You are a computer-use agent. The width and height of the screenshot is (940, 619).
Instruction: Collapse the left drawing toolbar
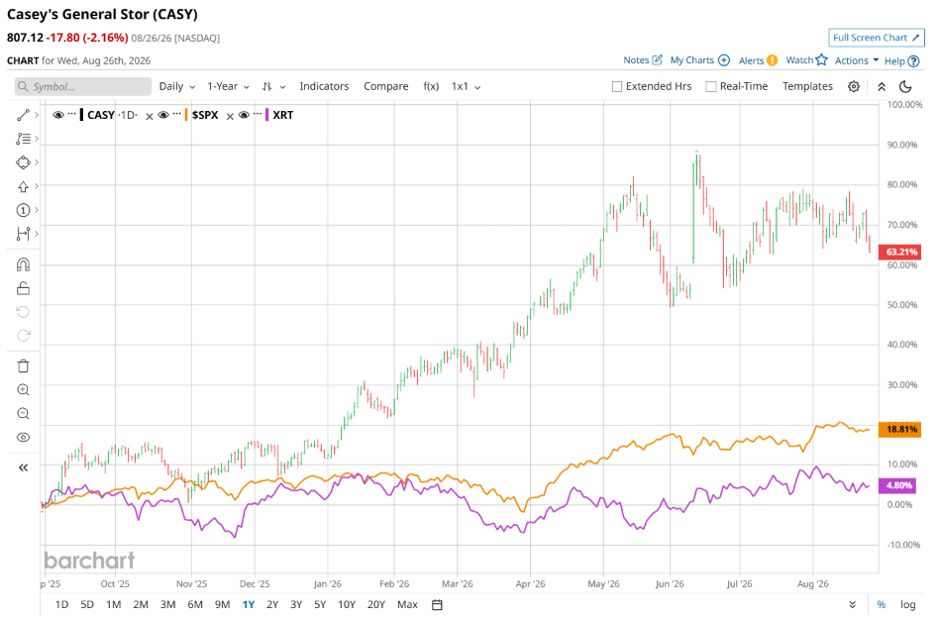pyautogui.click(x=23, y=467)
